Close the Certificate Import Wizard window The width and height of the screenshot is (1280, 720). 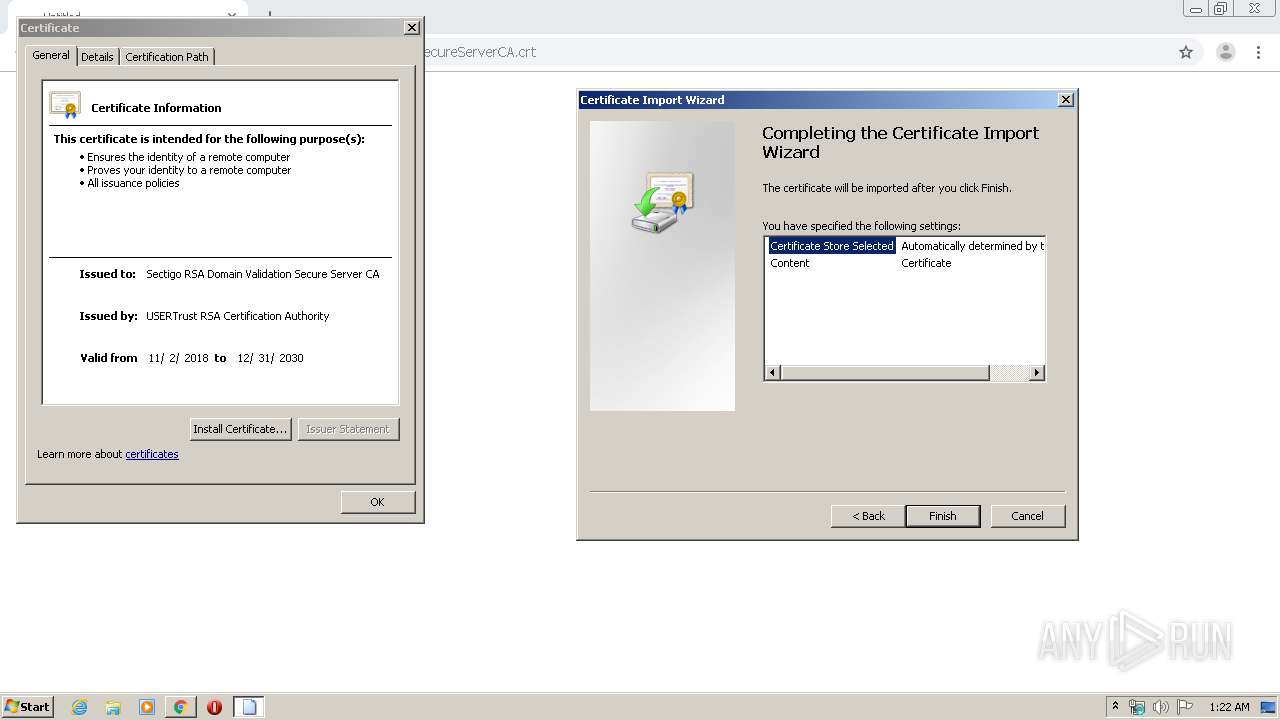(1066, 99)
